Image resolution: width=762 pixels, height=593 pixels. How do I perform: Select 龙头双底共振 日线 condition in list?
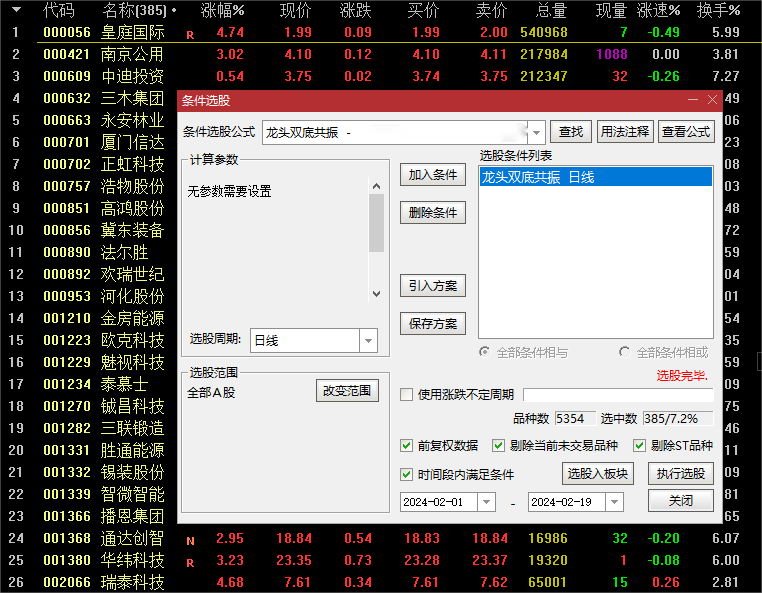click(596, 177)
